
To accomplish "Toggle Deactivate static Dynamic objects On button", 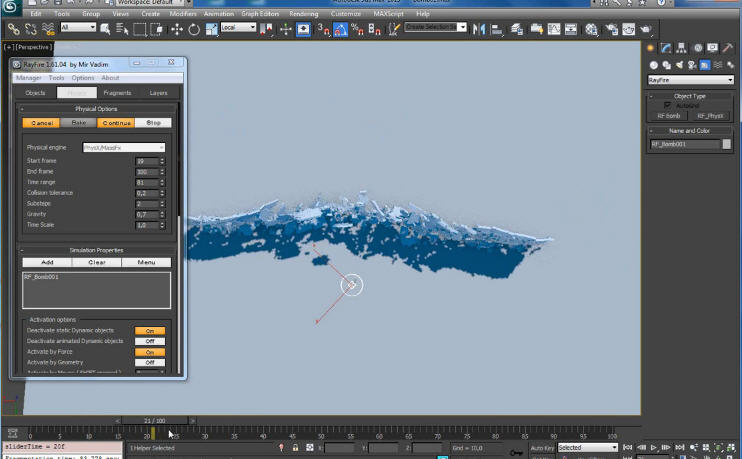I will tap(150, 330).
